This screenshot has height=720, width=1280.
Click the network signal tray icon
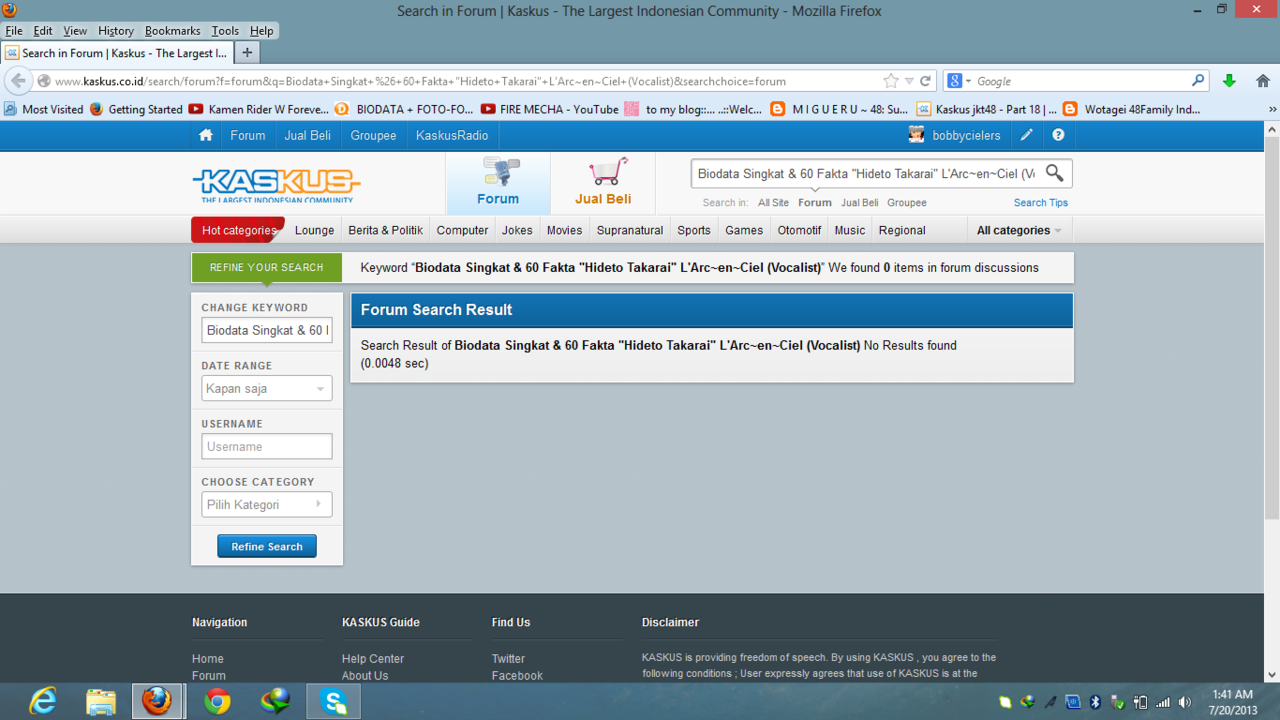[x=1162, y=702]
